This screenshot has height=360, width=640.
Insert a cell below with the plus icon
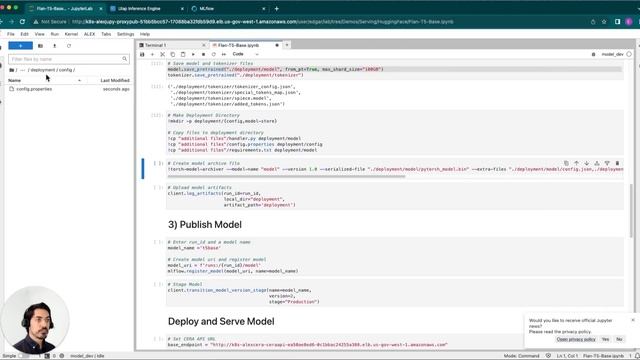pyautogui.click(x=152, y=54)
